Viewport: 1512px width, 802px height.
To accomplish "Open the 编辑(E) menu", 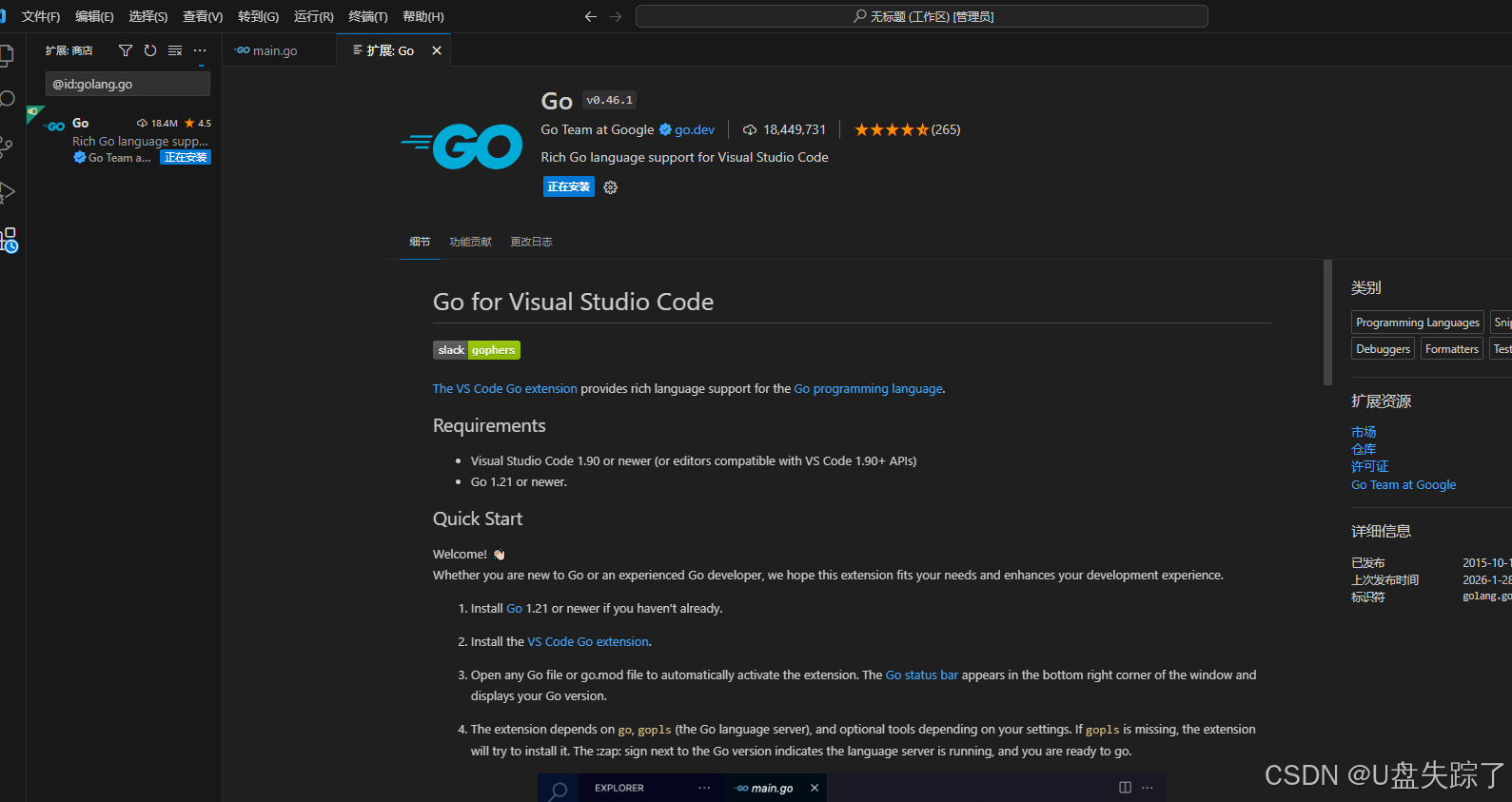I will pos(94,16).
